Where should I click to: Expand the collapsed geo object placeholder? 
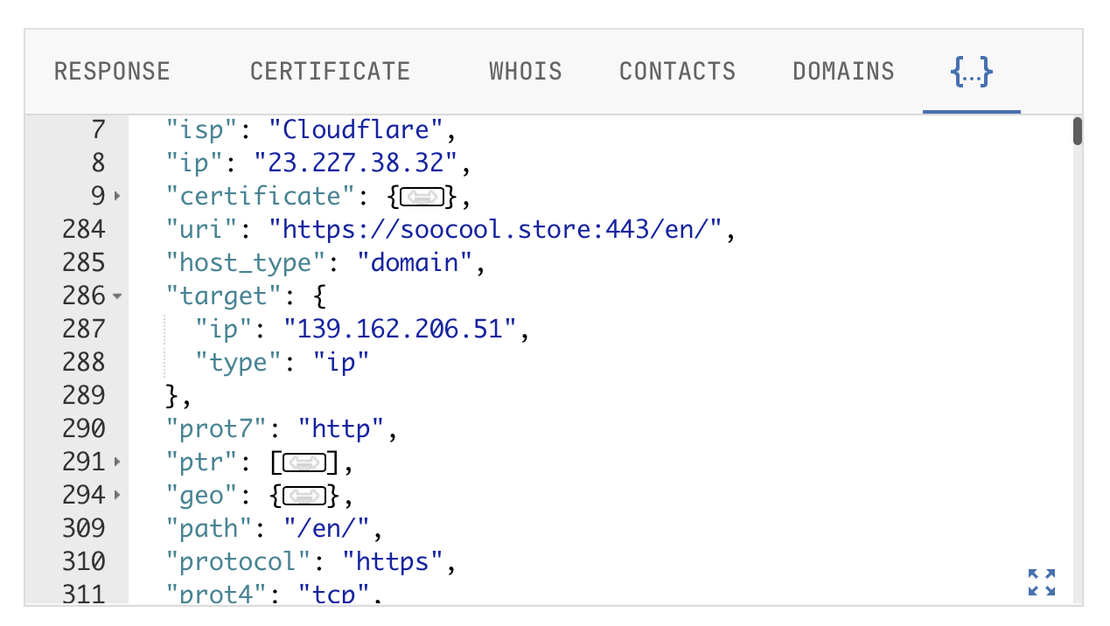(x=304, y=495)
